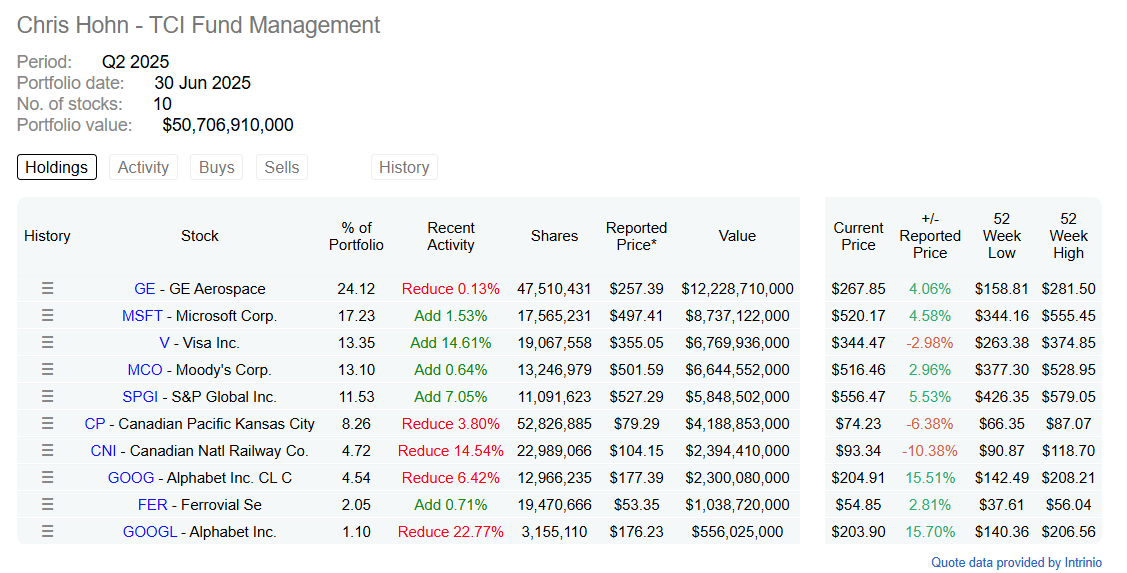Switch to the Buys tab

click(216, 167)
